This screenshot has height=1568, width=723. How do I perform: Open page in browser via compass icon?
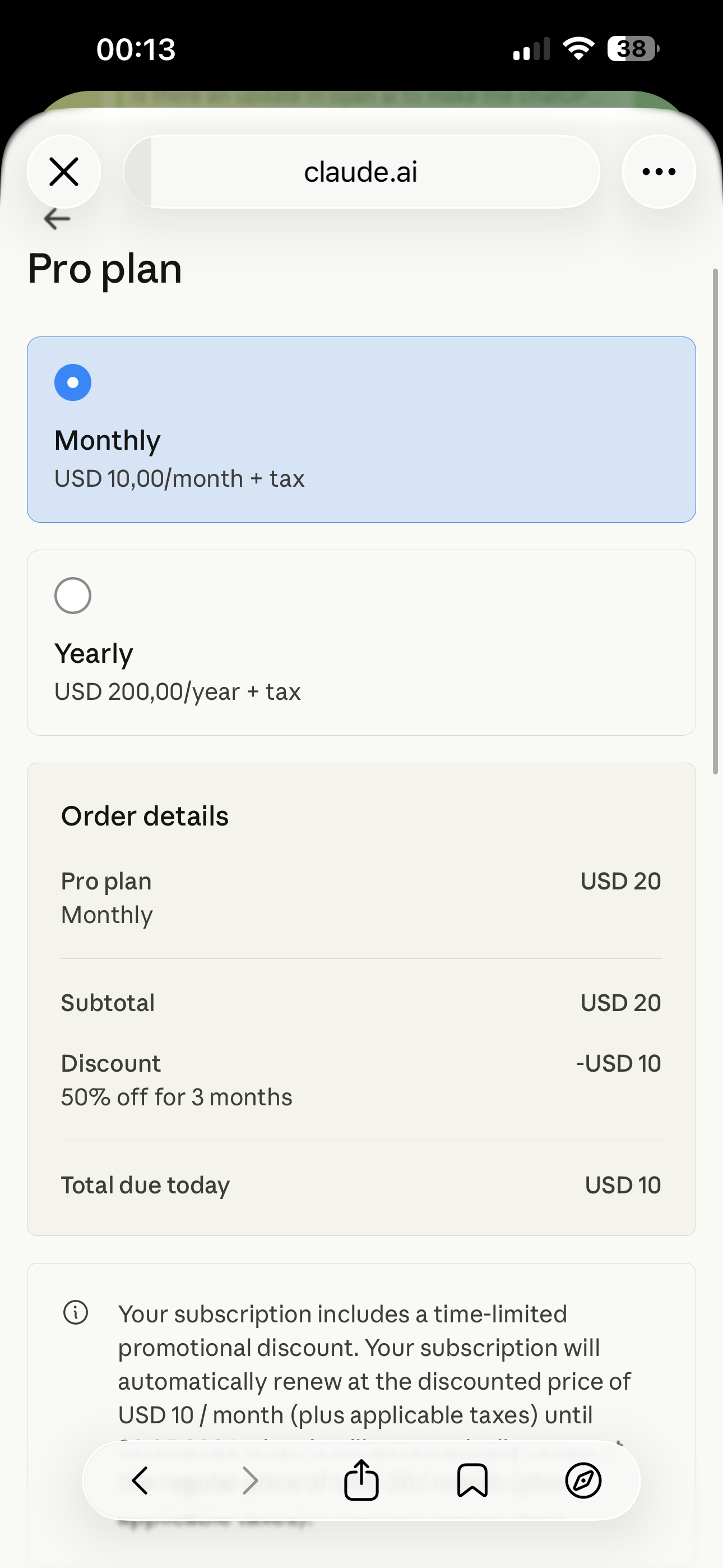583,1481
